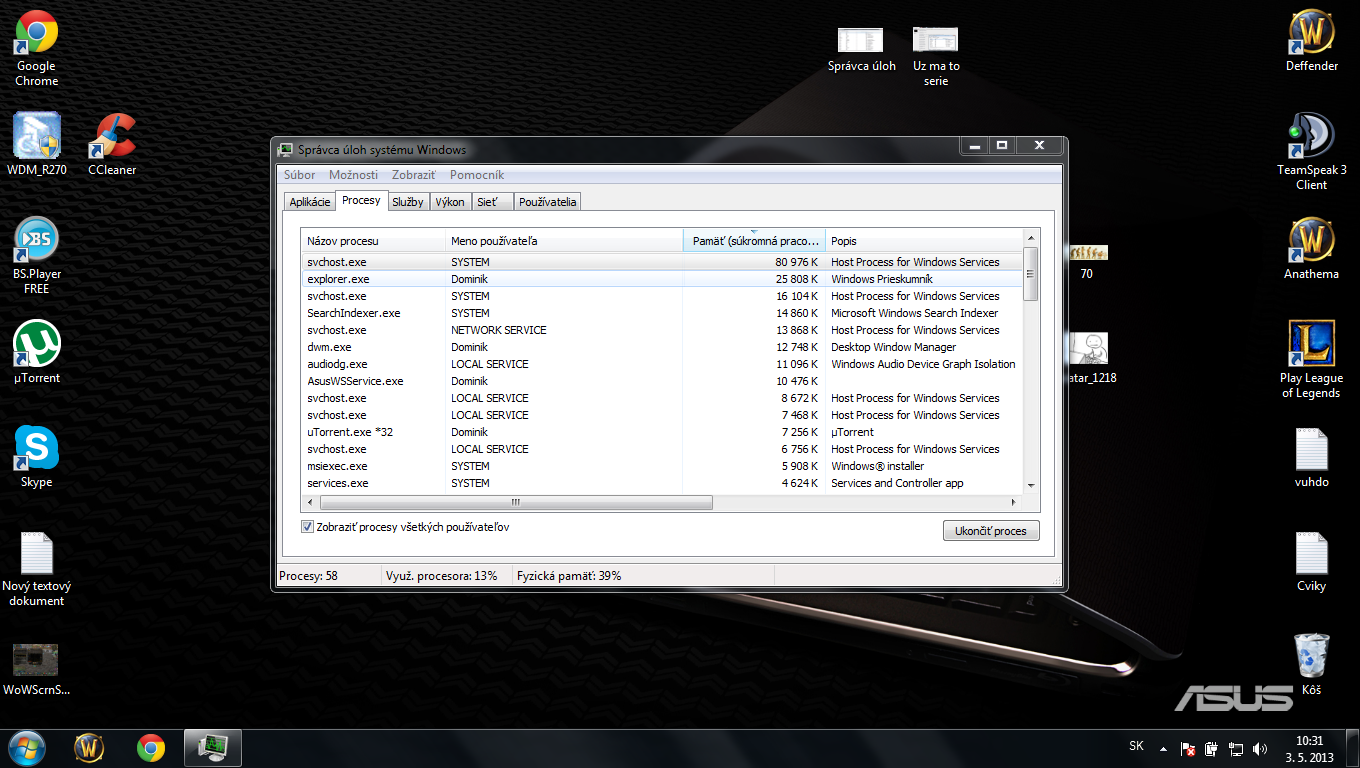Toggle 'Zobraziť procesy všetkých používateľov' checkbox
The height and width of the screenshot is (768, 1360).
(x=308, y=527)
